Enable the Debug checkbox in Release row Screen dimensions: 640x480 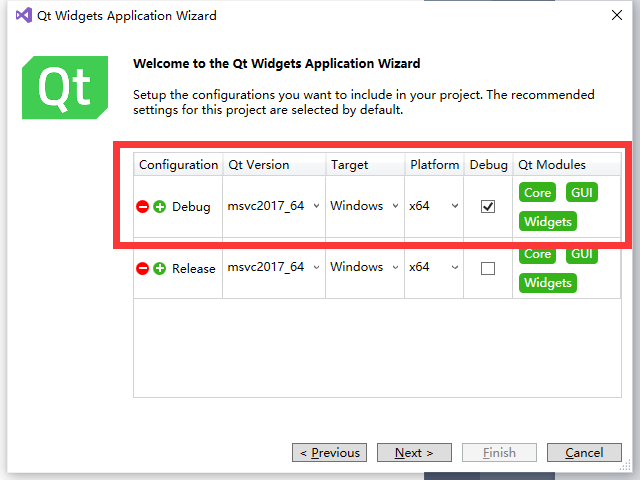[488, 269]
